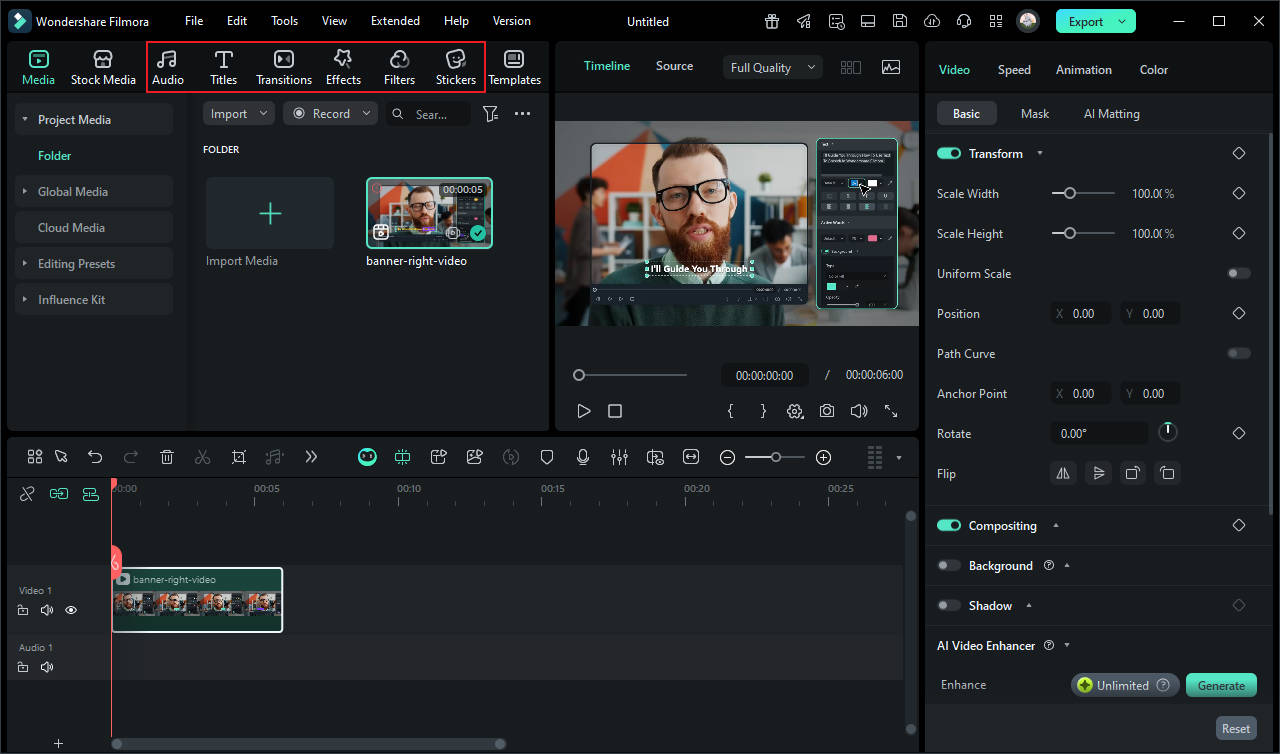Hide Video 1 track with eye icon
This screenshot has width=1280, height=754.
[71, 610]
